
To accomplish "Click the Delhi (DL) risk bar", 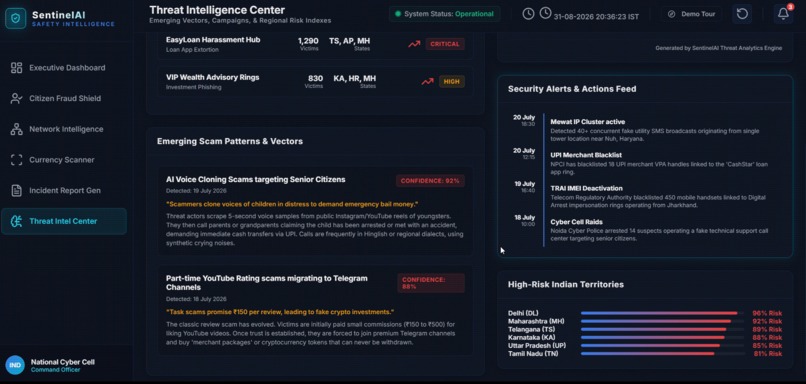I will click(x=662, y=313).
